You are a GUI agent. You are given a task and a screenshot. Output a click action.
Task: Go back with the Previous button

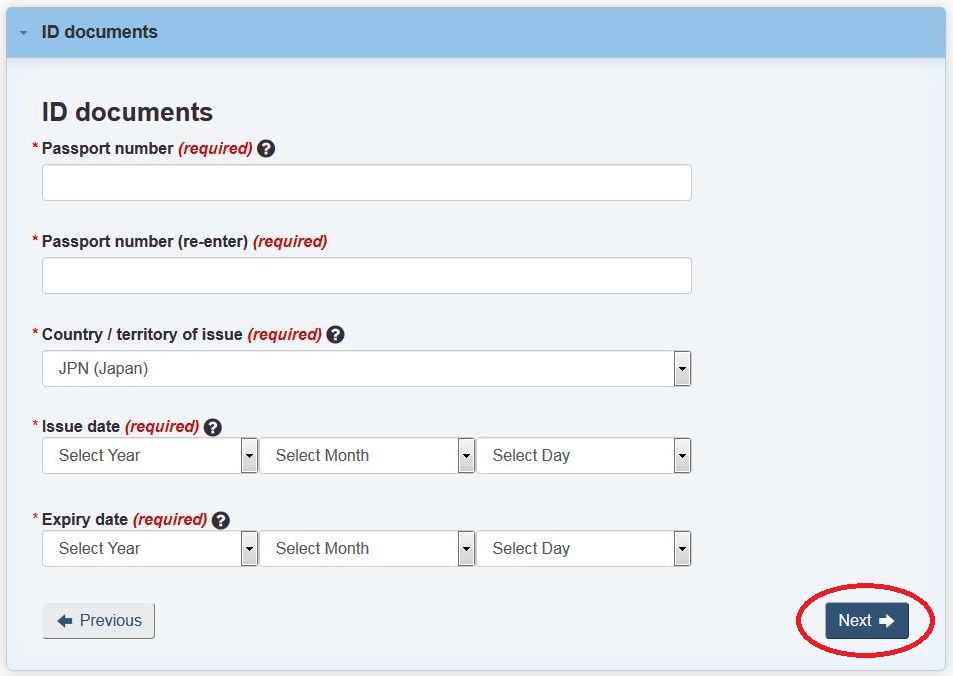pos(98,621)
